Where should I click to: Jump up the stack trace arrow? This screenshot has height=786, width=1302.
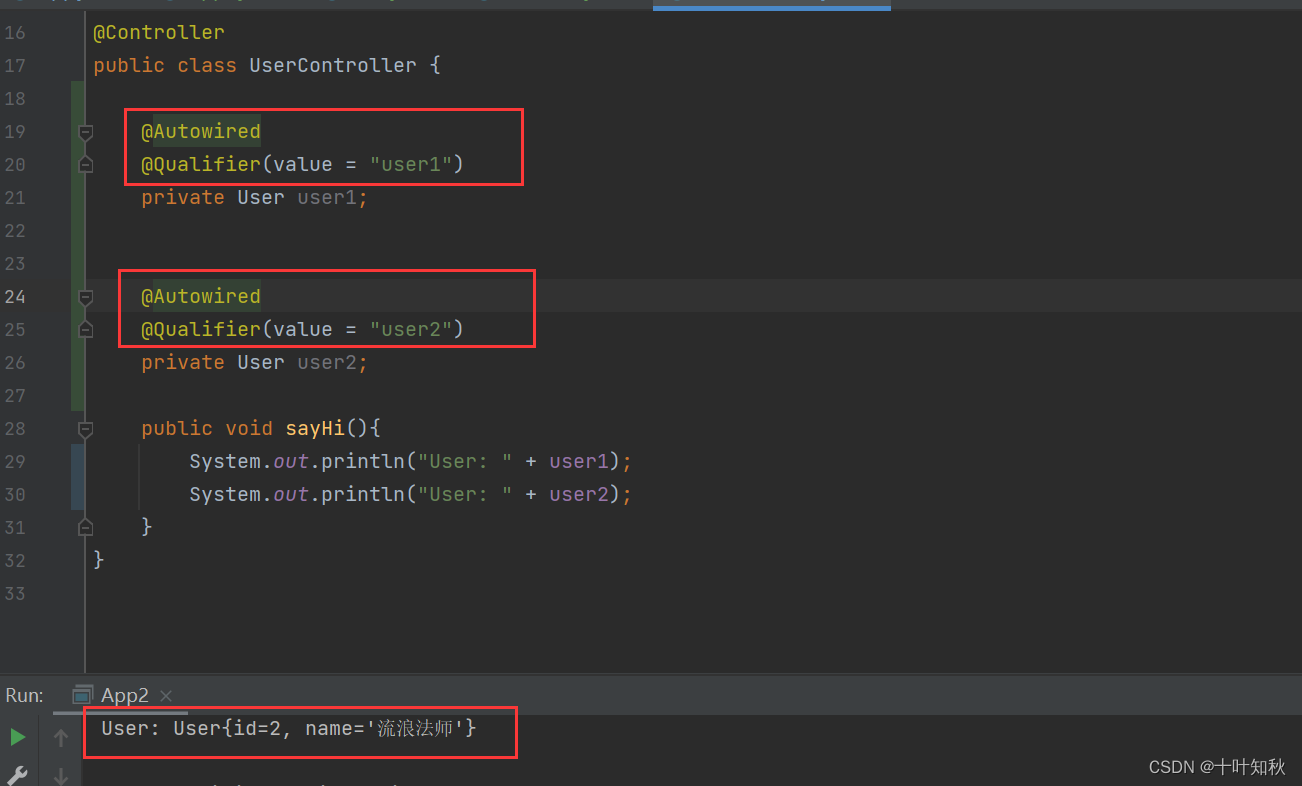pyautogui.click(x=61, y=738)
